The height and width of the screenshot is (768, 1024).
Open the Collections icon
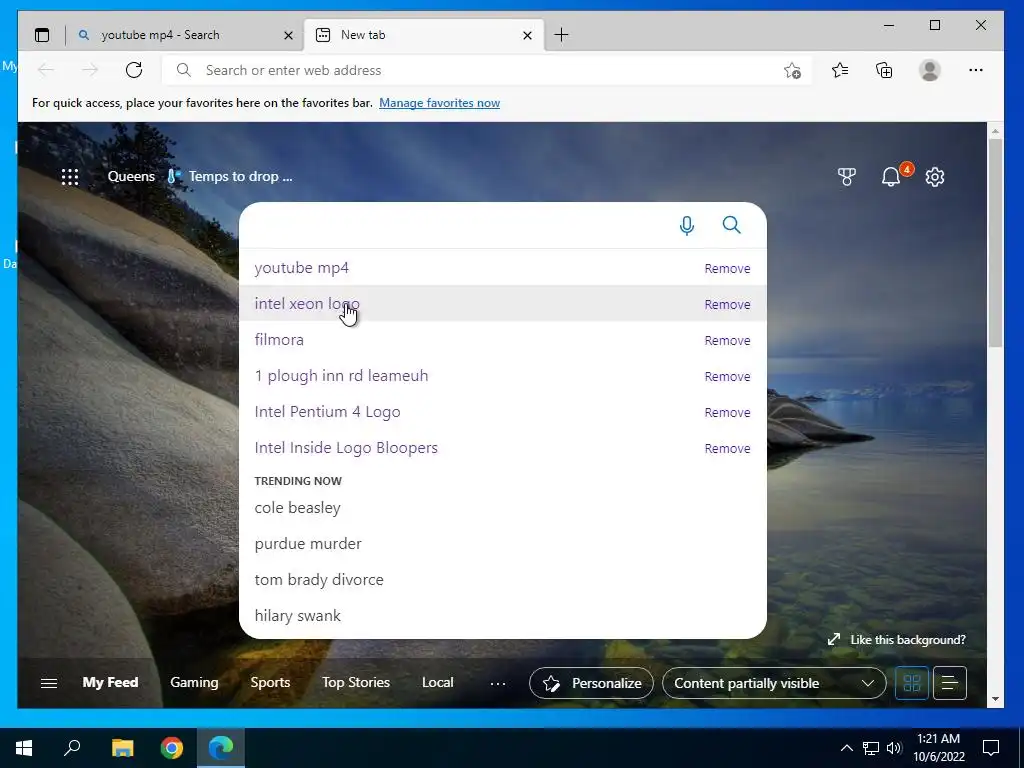click(884, 70)
